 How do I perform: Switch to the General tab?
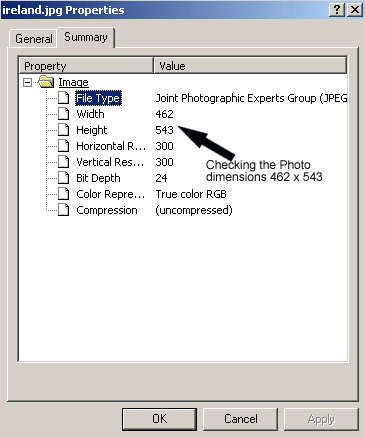point(34,39)
